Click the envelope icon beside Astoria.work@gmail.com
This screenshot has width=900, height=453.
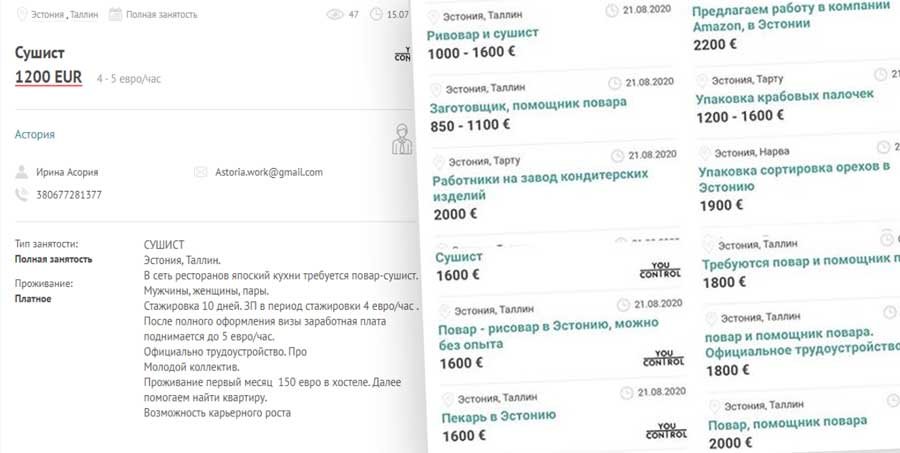200,172
